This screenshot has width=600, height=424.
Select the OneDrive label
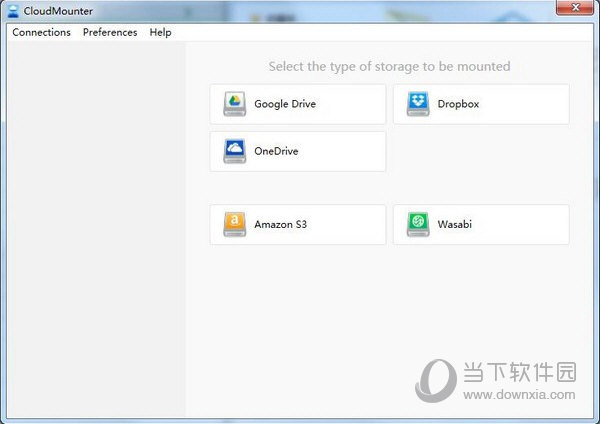(276, 151)
